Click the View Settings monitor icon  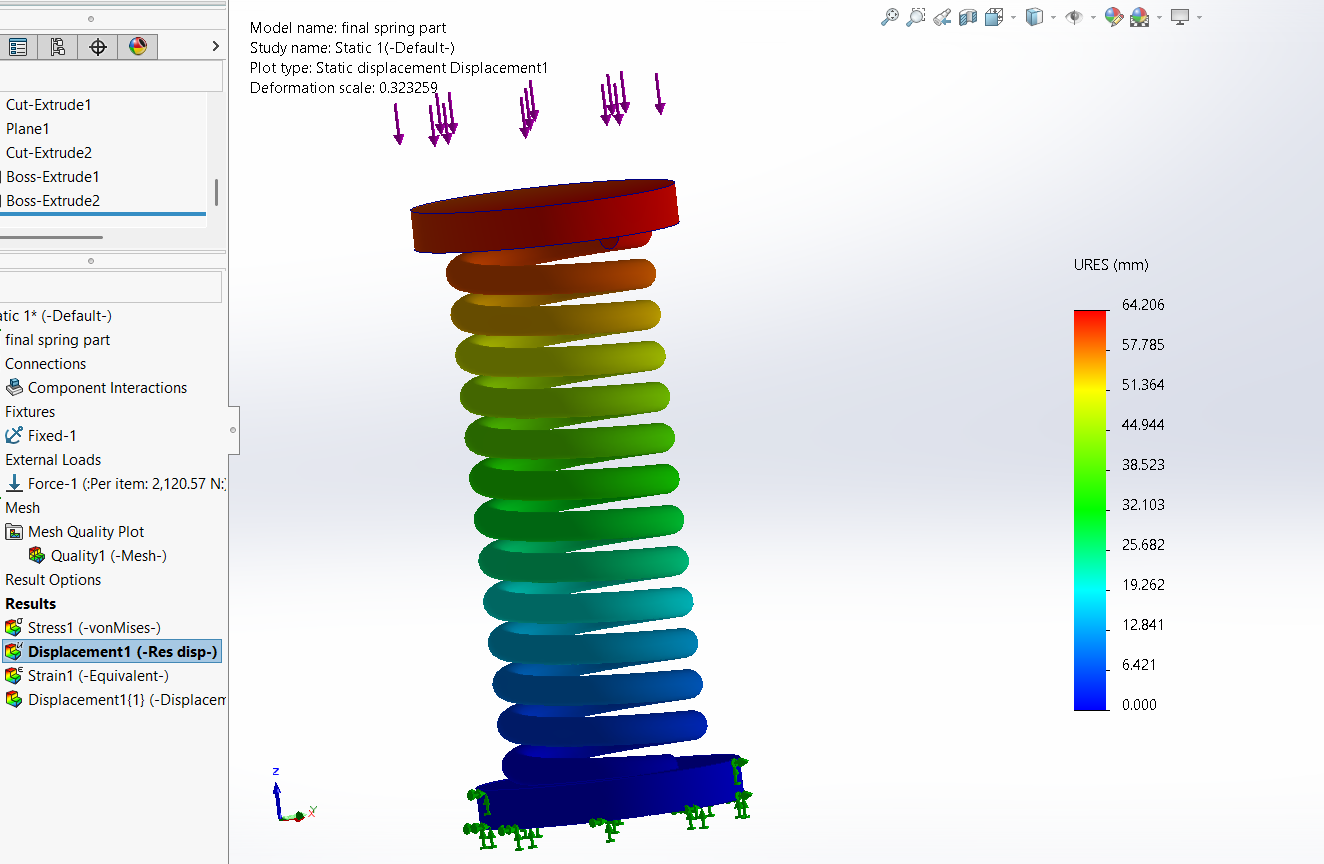coord(1180,17)
